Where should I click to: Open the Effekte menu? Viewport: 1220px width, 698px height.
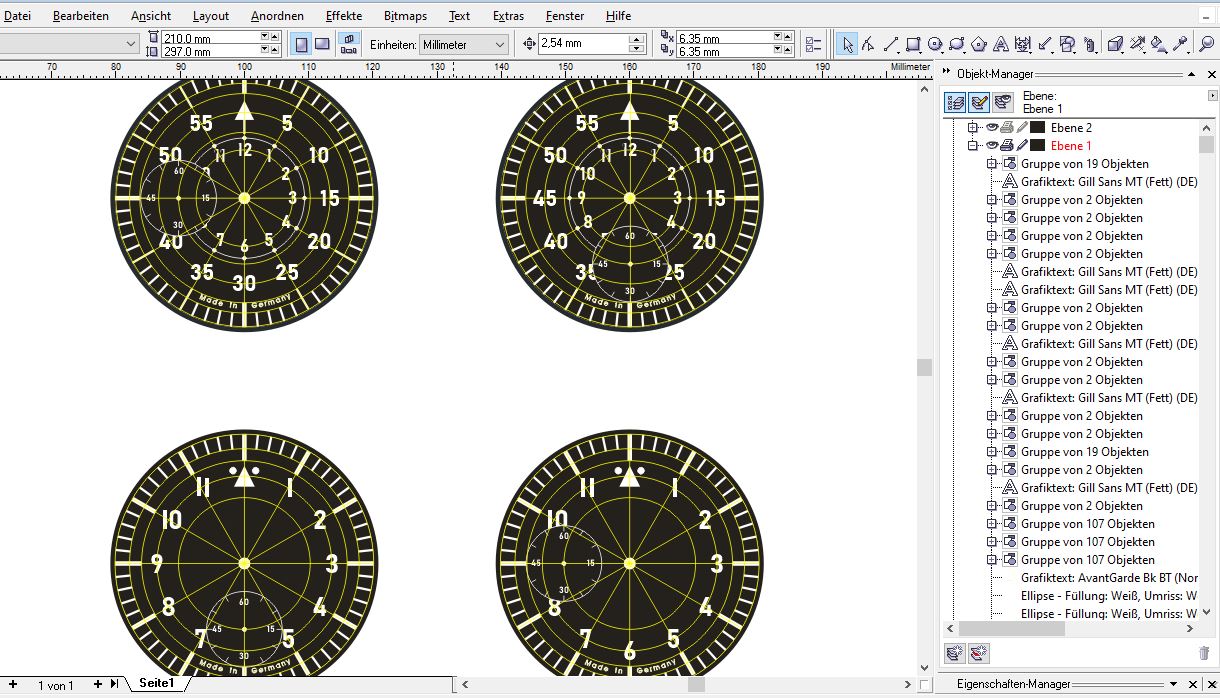(343, 16)
